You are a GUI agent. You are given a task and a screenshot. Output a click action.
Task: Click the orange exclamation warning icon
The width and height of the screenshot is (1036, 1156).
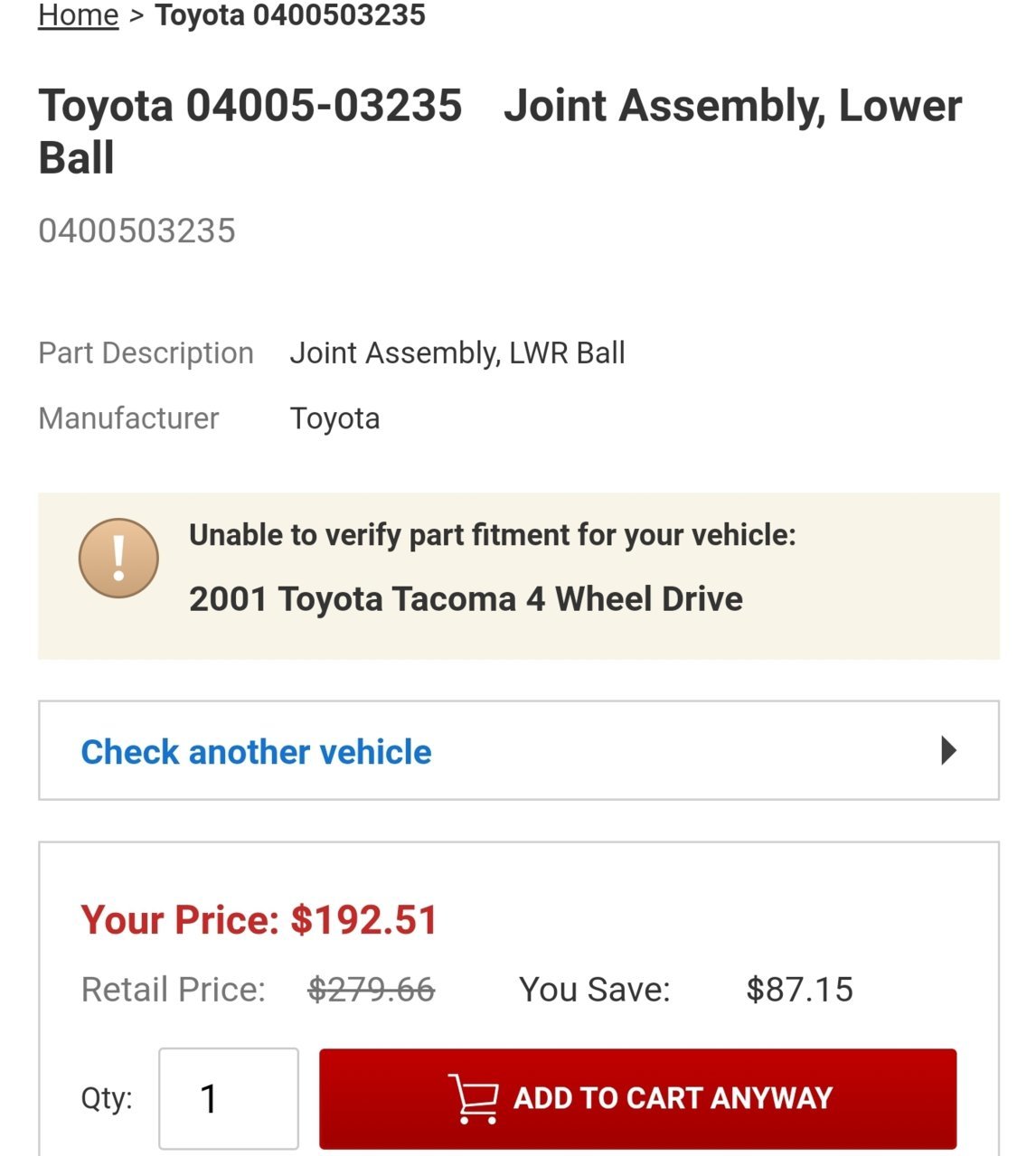coord(118,558)
